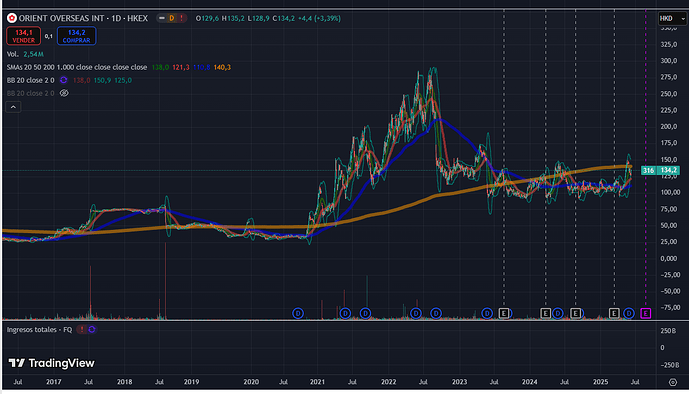Click the BB indicator refresh icon
This screenshot has width=689, height=394.
64,80
